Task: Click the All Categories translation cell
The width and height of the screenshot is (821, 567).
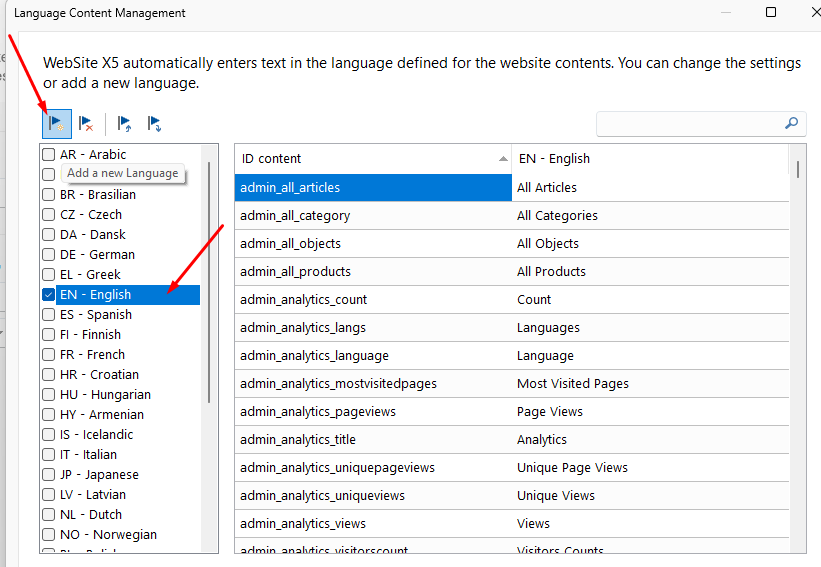Action: [650, 216]
